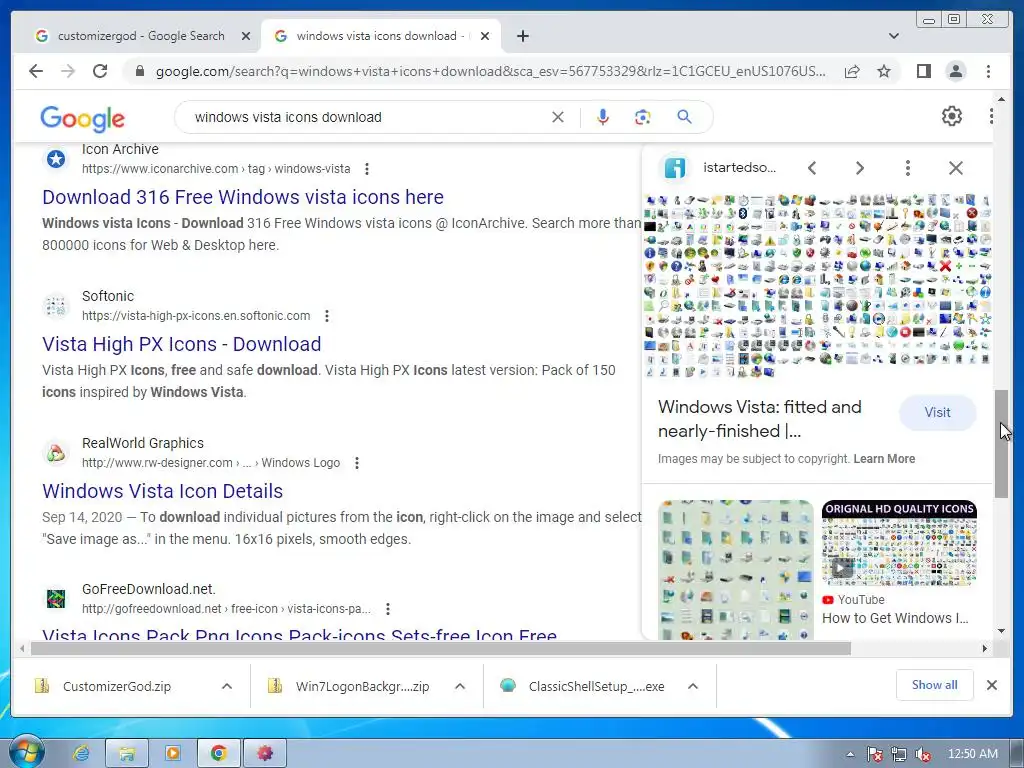Viewport: 1024px width, 768px height.
Task: Open more options for Softonic result
Action: (327, 316)
